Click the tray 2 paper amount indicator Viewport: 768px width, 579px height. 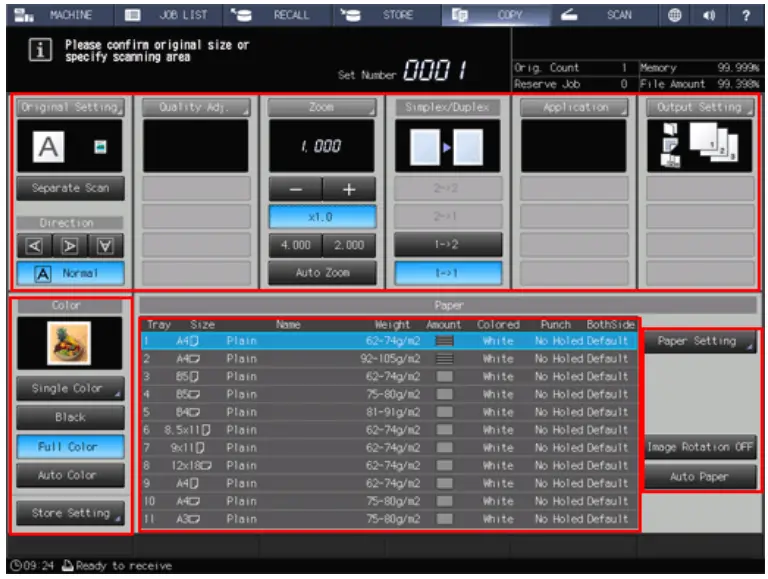[x=444, y=359]
